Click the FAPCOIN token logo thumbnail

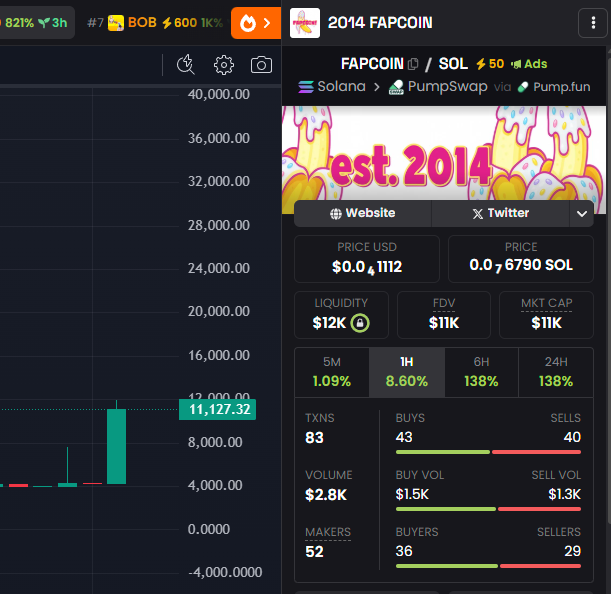[x=305, y=23]
